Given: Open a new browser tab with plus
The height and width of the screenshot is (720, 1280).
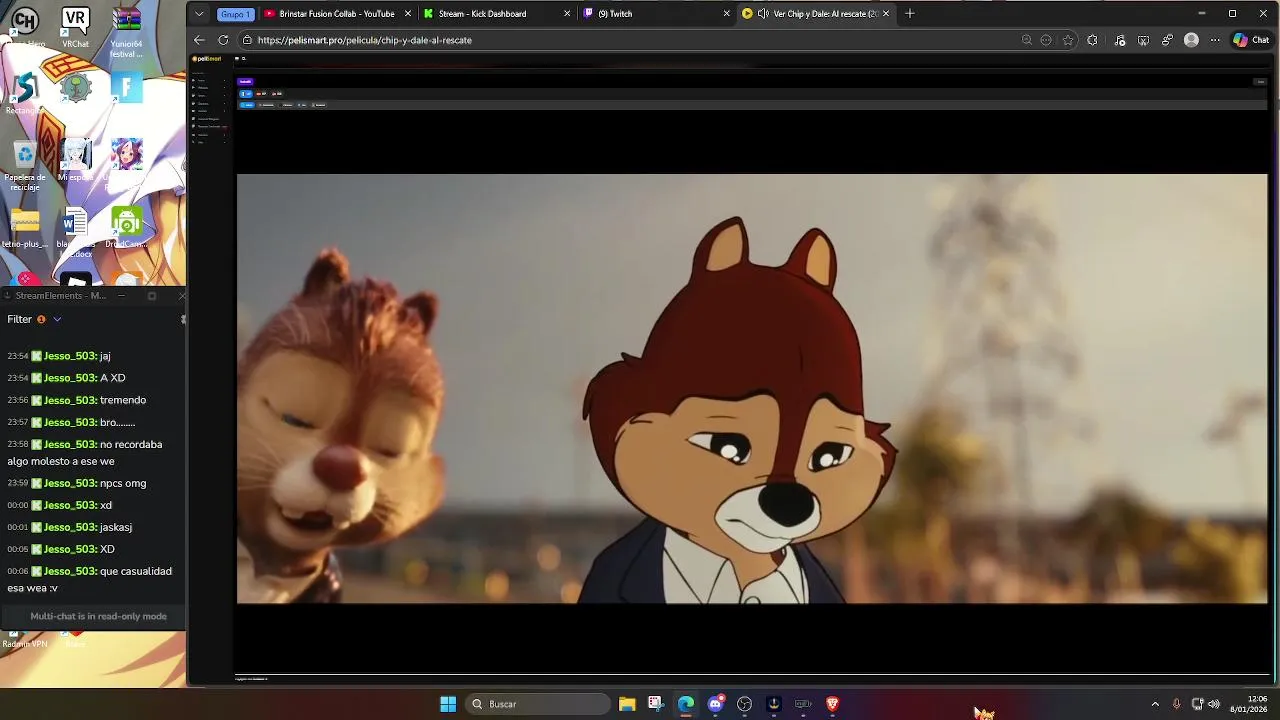Looking at the screenshot, I should [x=910, y=14].
